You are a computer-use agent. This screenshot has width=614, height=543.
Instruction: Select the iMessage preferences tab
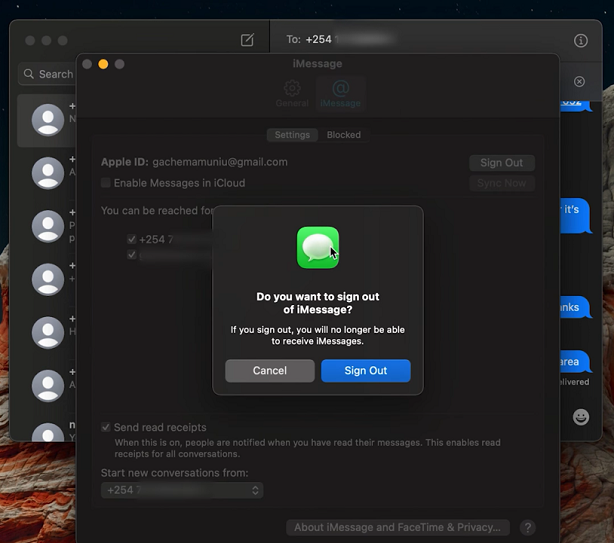[340, 93]
